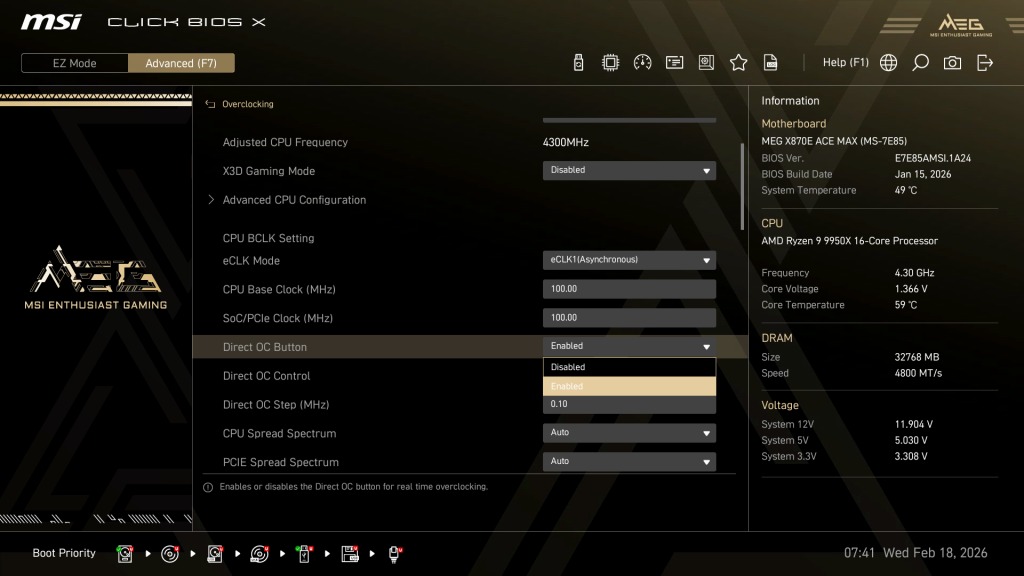
Task: Take screenshot with camera icon
Action: point(952,63)
